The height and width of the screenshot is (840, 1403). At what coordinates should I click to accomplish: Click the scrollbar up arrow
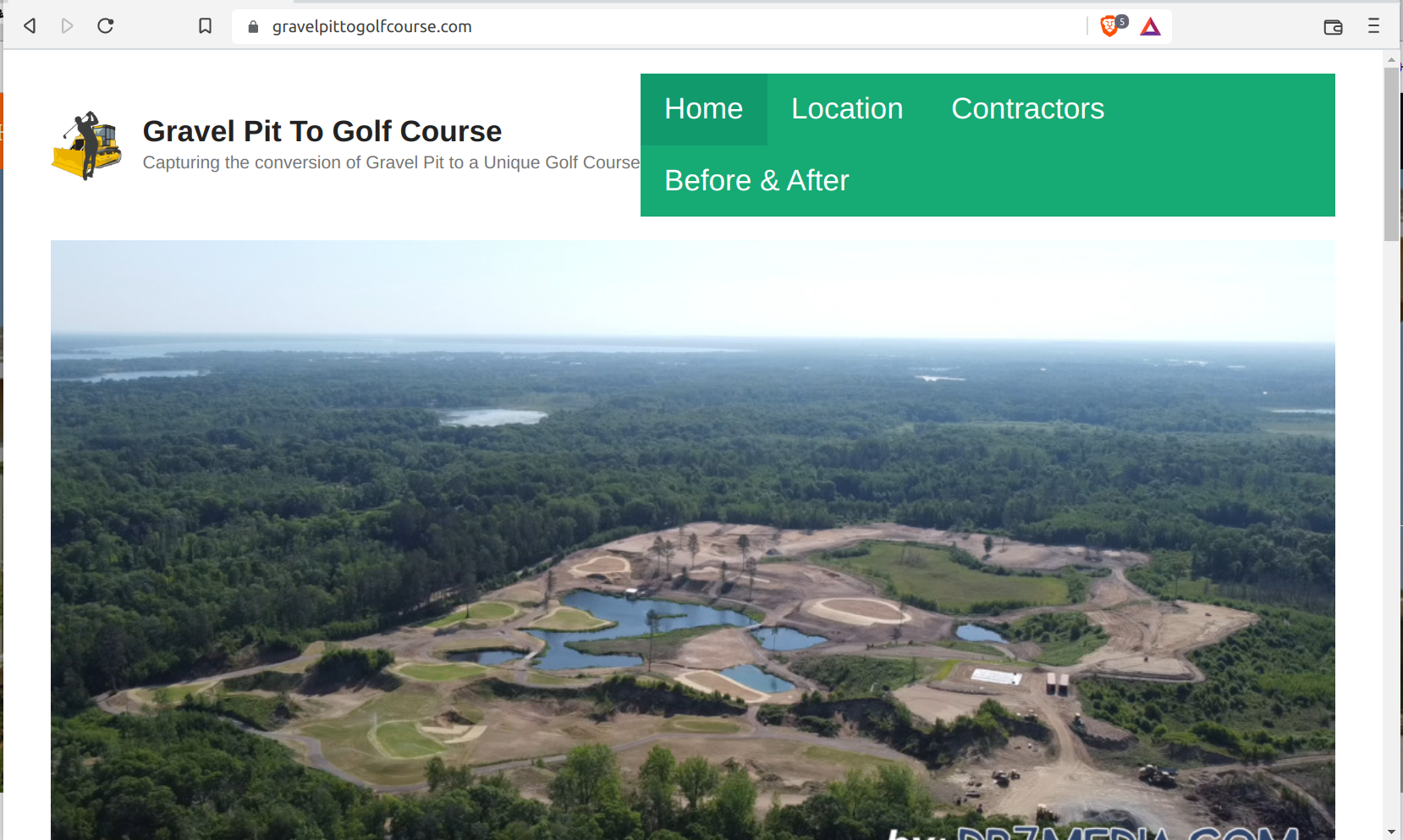[1391, 59]
